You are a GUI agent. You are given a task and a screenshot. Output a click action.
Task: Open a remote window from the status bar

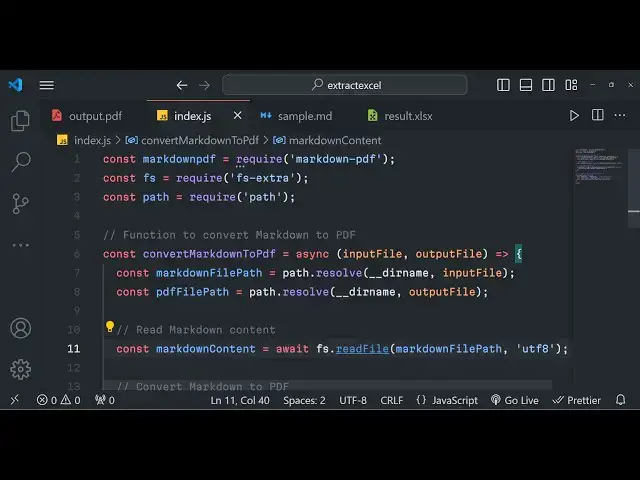(15, 400)
